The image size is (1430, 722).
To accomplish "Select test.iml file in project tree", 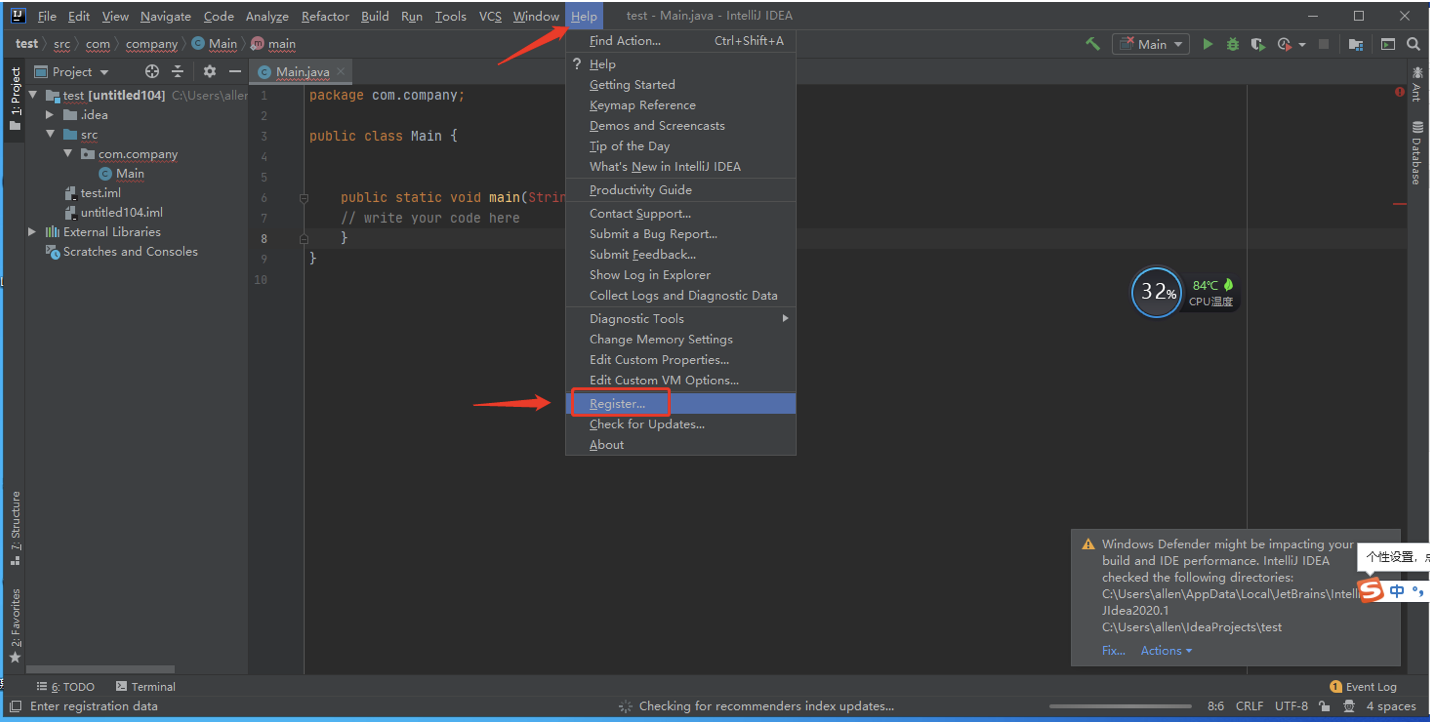I will pos(100,193).
